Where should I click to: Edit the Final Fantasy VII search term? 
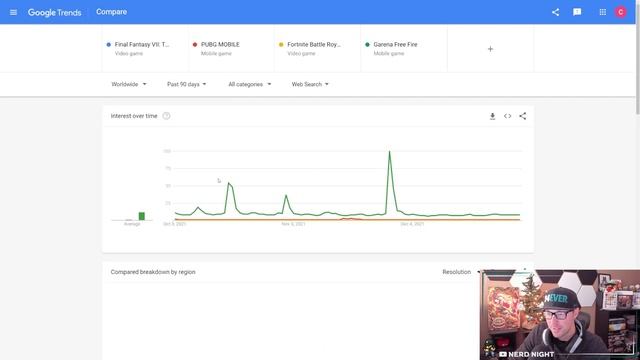coord(145,49)
